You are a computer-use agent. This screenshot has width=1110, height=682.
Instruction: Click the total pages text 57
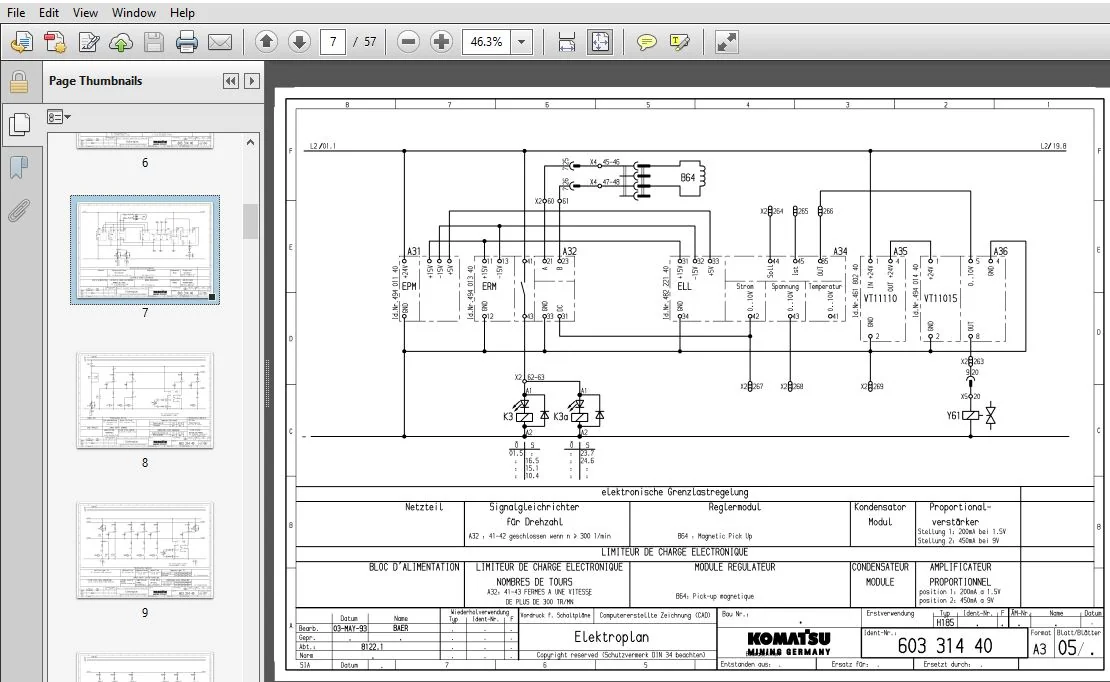tap(370, 42)
